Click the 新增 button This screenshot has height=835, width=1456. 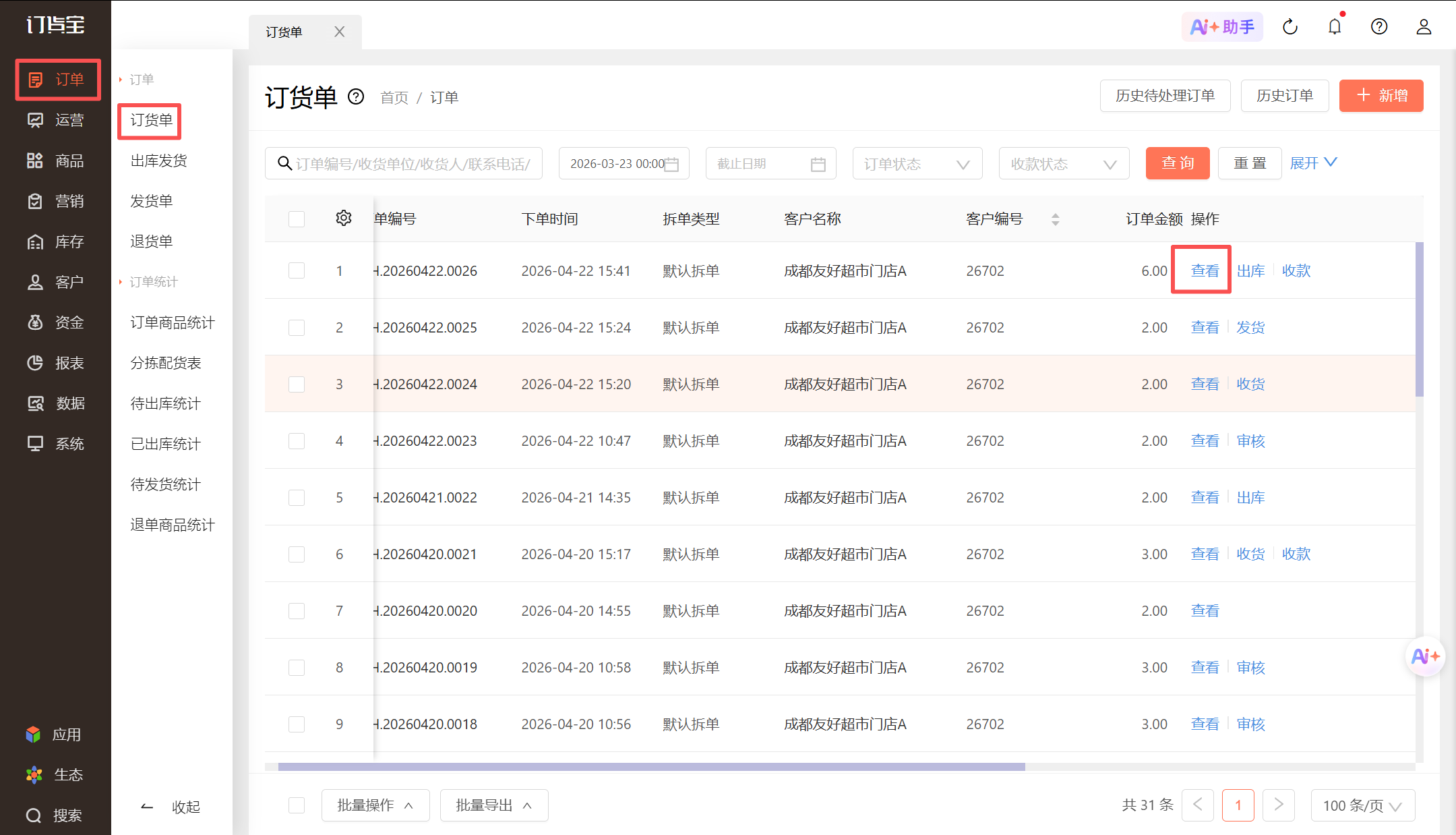pos(1381,95)
